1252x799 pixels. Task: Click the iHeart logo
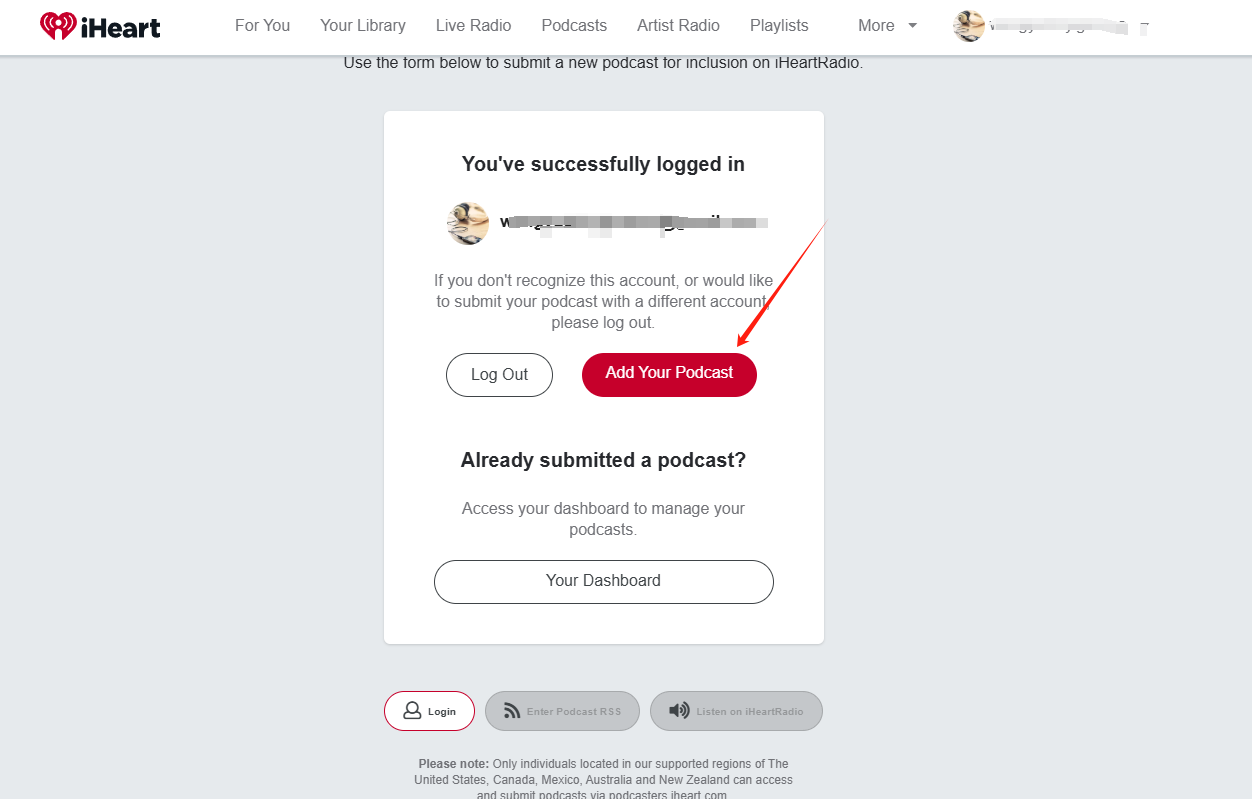[x=100, y=26]
